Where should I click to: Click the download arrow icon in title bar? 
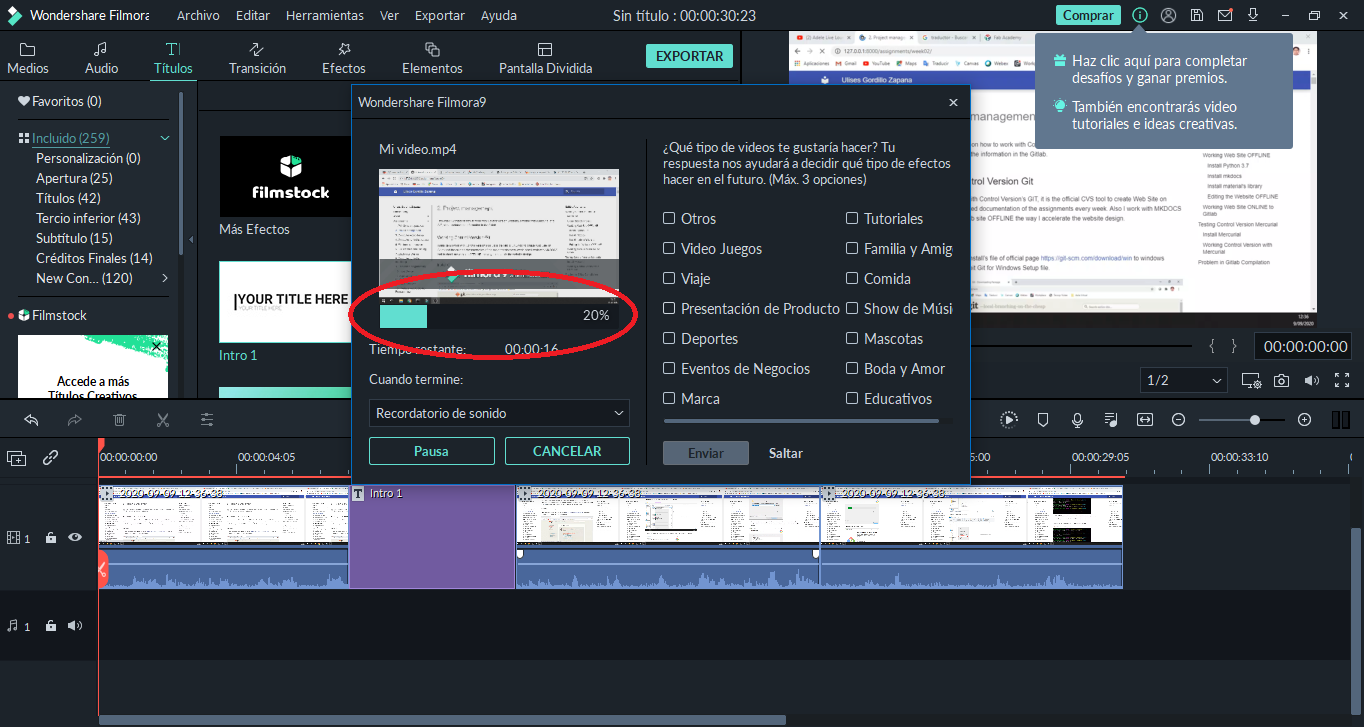click(1252, 15)
